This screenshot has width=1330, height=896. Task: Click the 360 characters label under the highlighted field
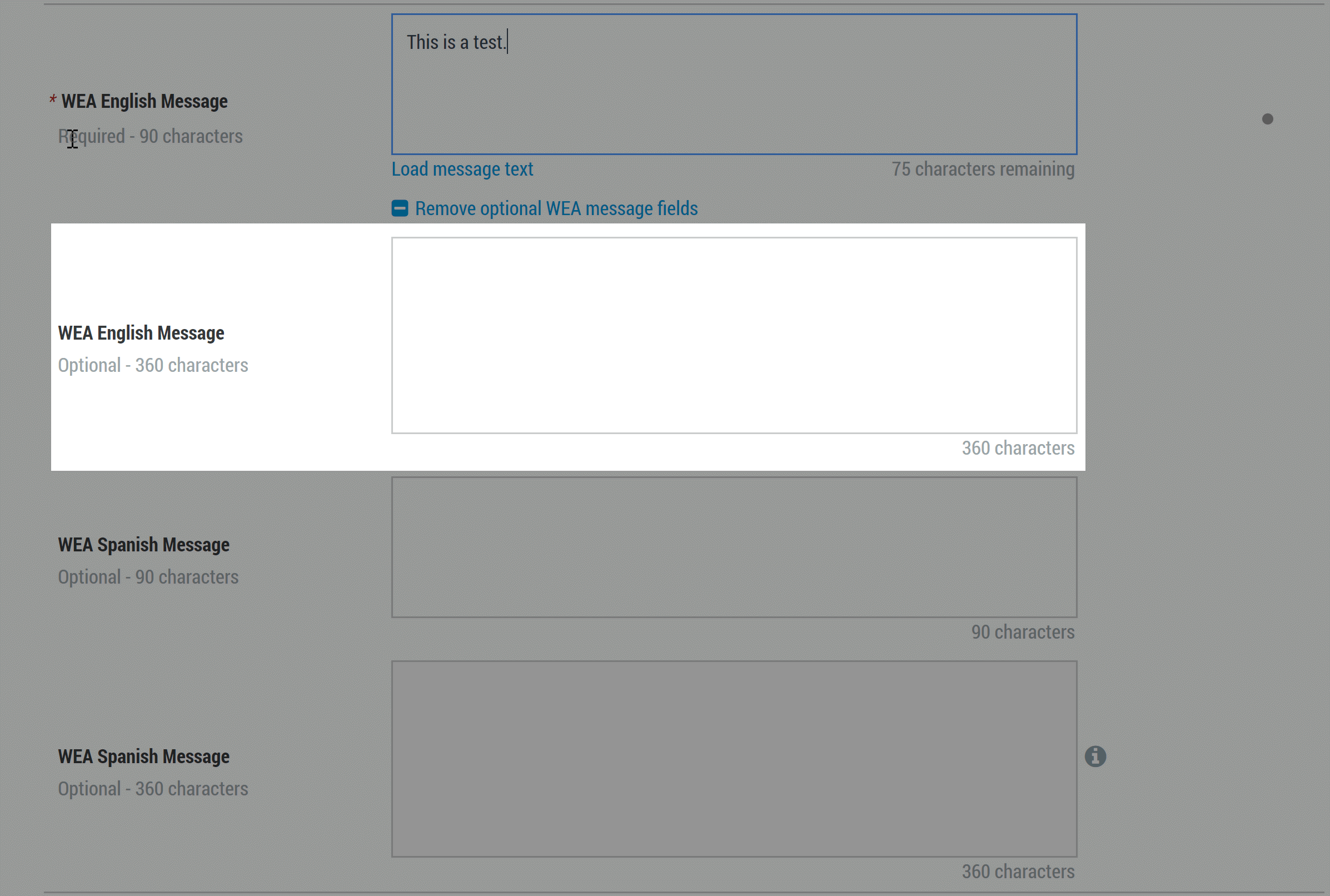click(x=1018, y=449)
